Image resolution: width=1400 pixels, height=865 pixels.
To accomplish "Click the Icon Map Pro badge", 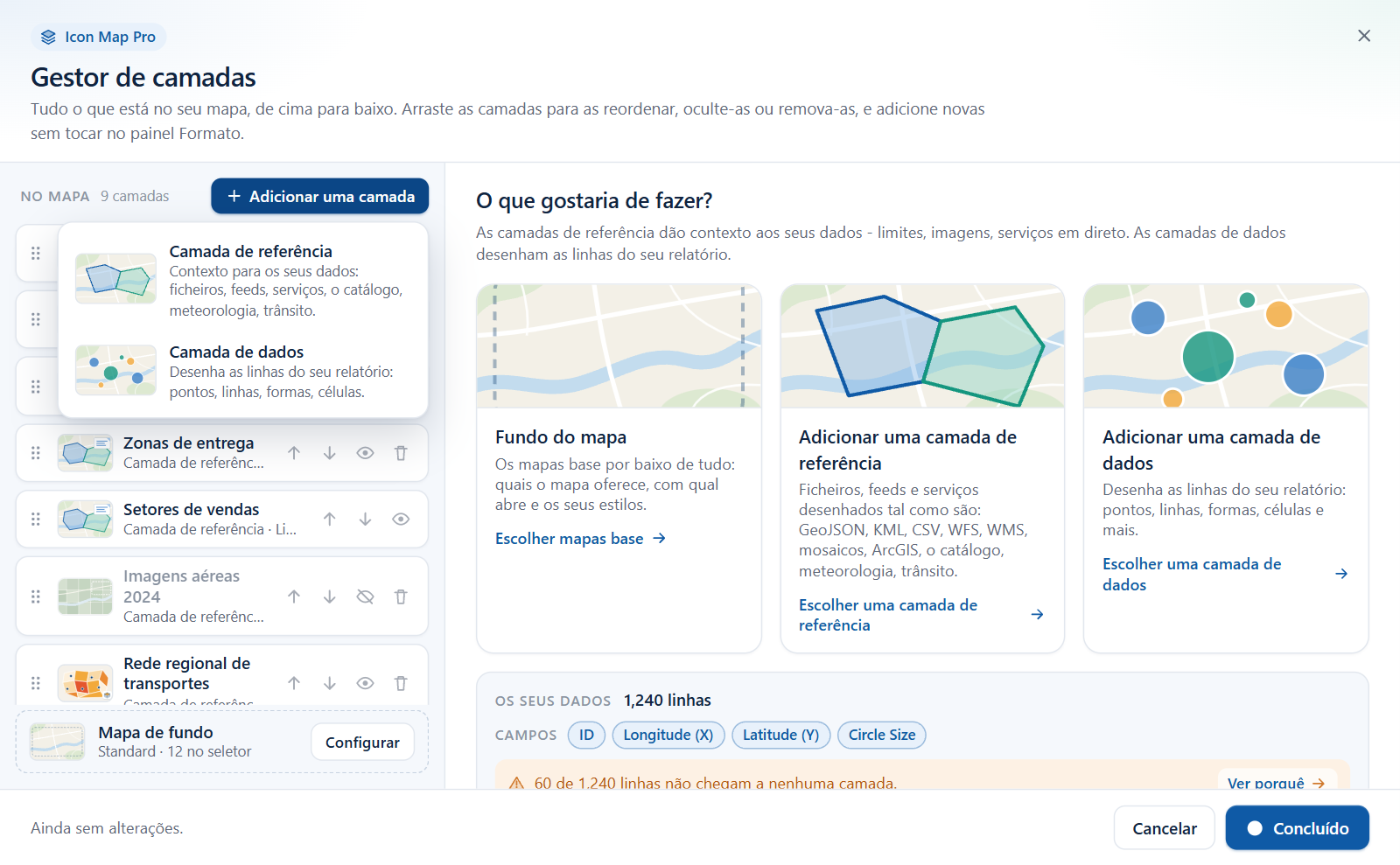I will (x=99, y=37).
